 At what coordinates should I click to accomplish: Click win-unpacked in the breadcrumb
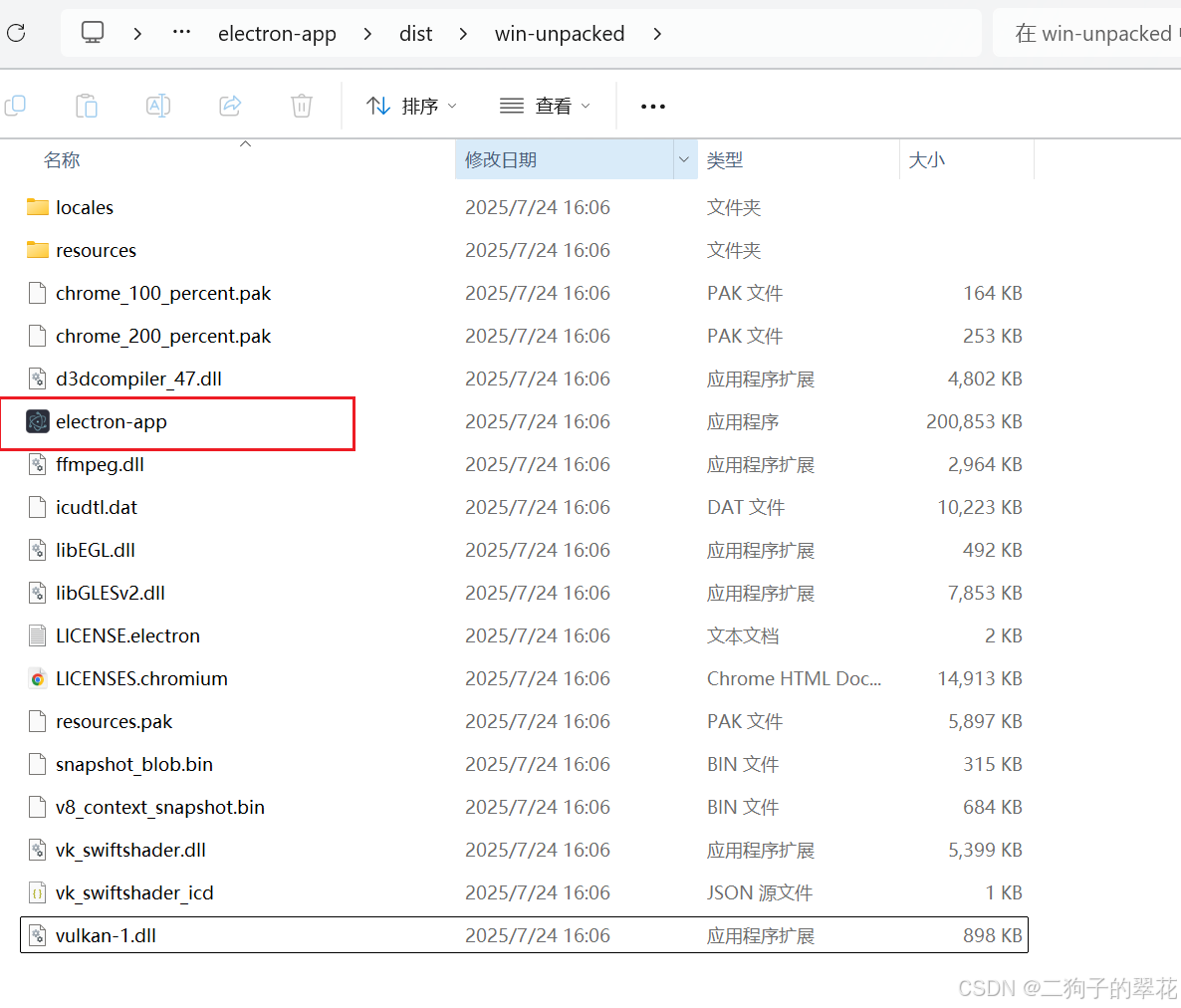560,34
